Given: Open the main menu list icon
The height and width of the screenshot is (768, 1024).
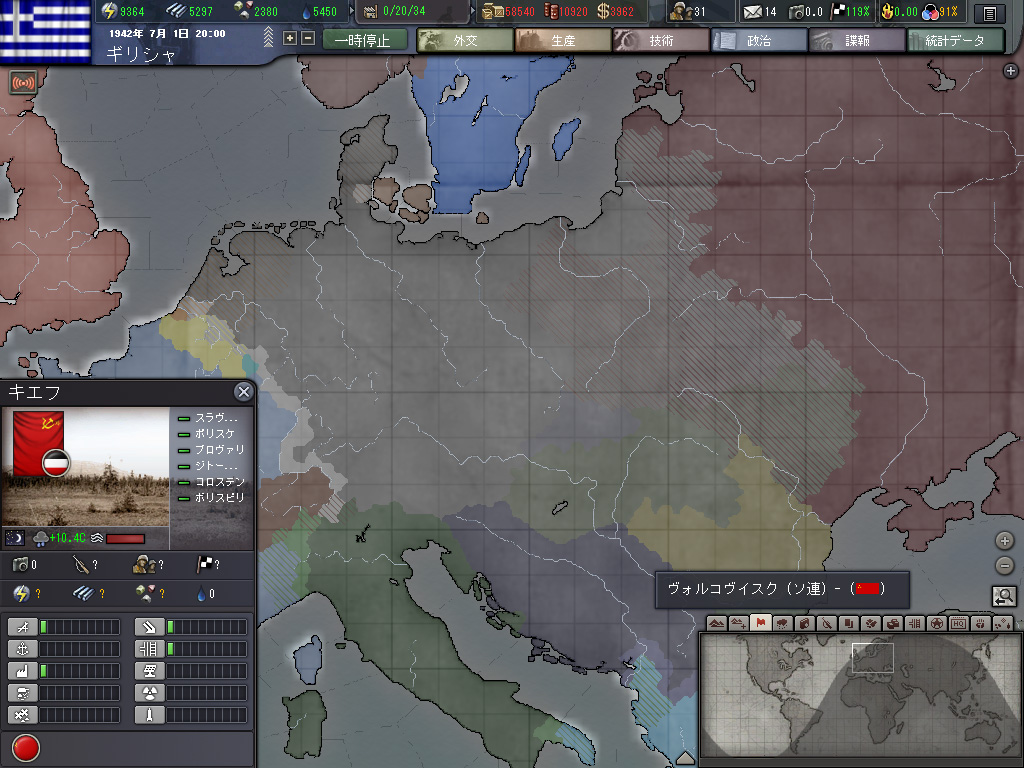Looking at the screenshot, I should (x=989, y=12).
